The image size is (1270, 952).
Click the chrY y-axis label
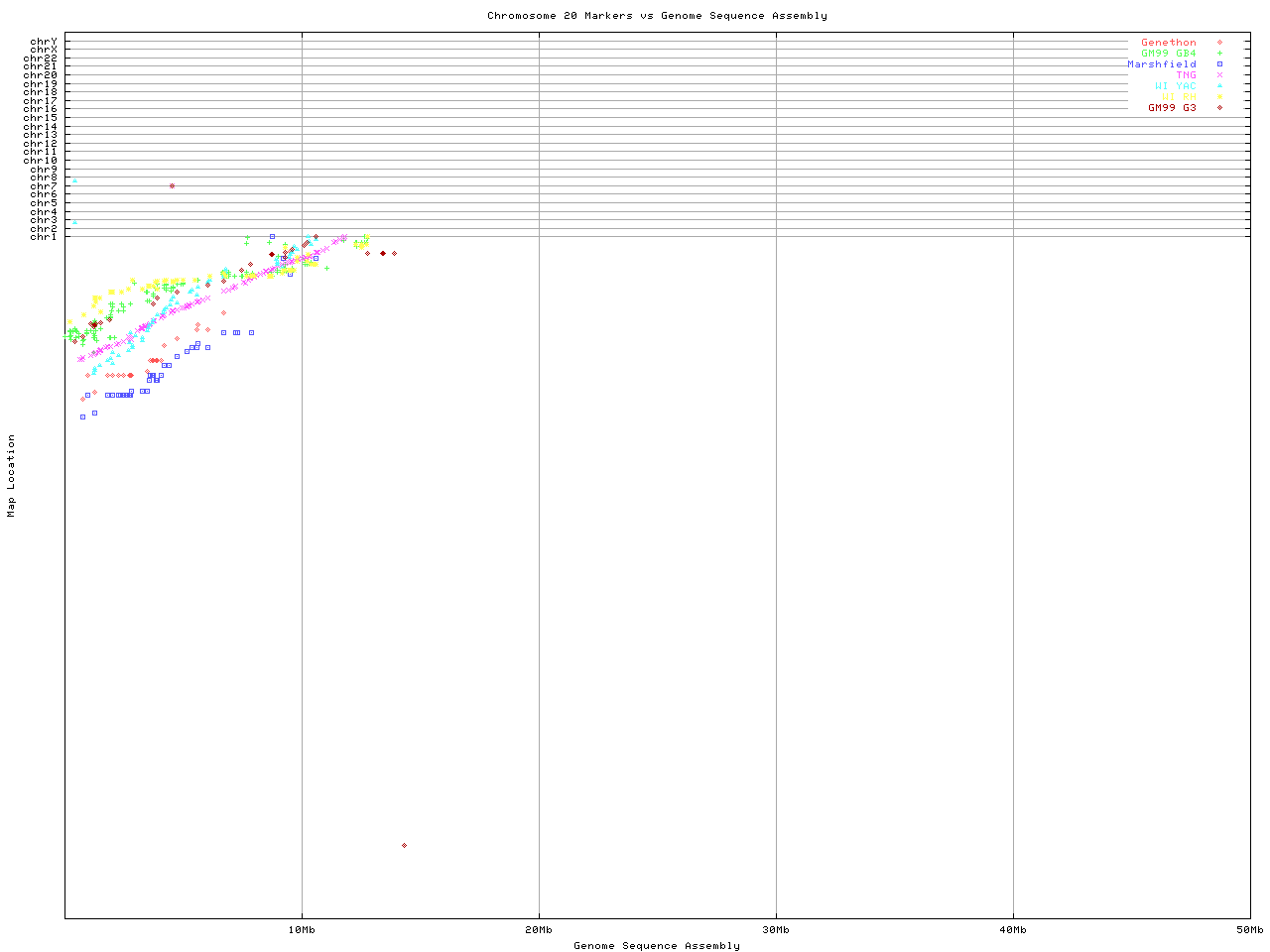click(43, 42)
